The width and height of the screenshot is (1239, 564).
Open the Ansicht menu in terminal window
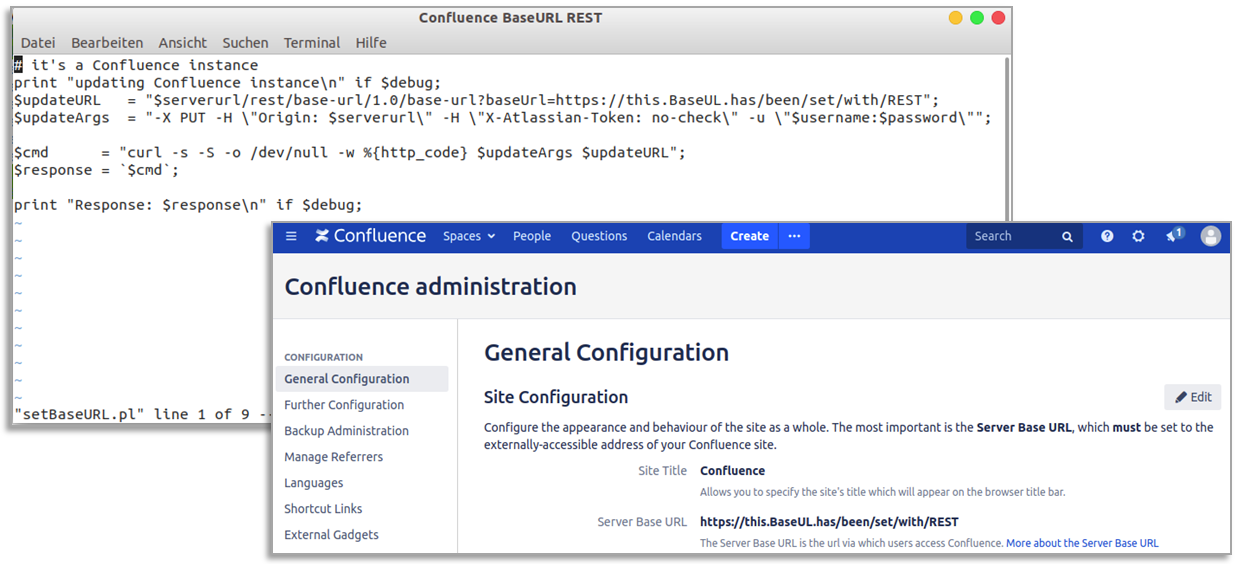(x=183, y=43)
